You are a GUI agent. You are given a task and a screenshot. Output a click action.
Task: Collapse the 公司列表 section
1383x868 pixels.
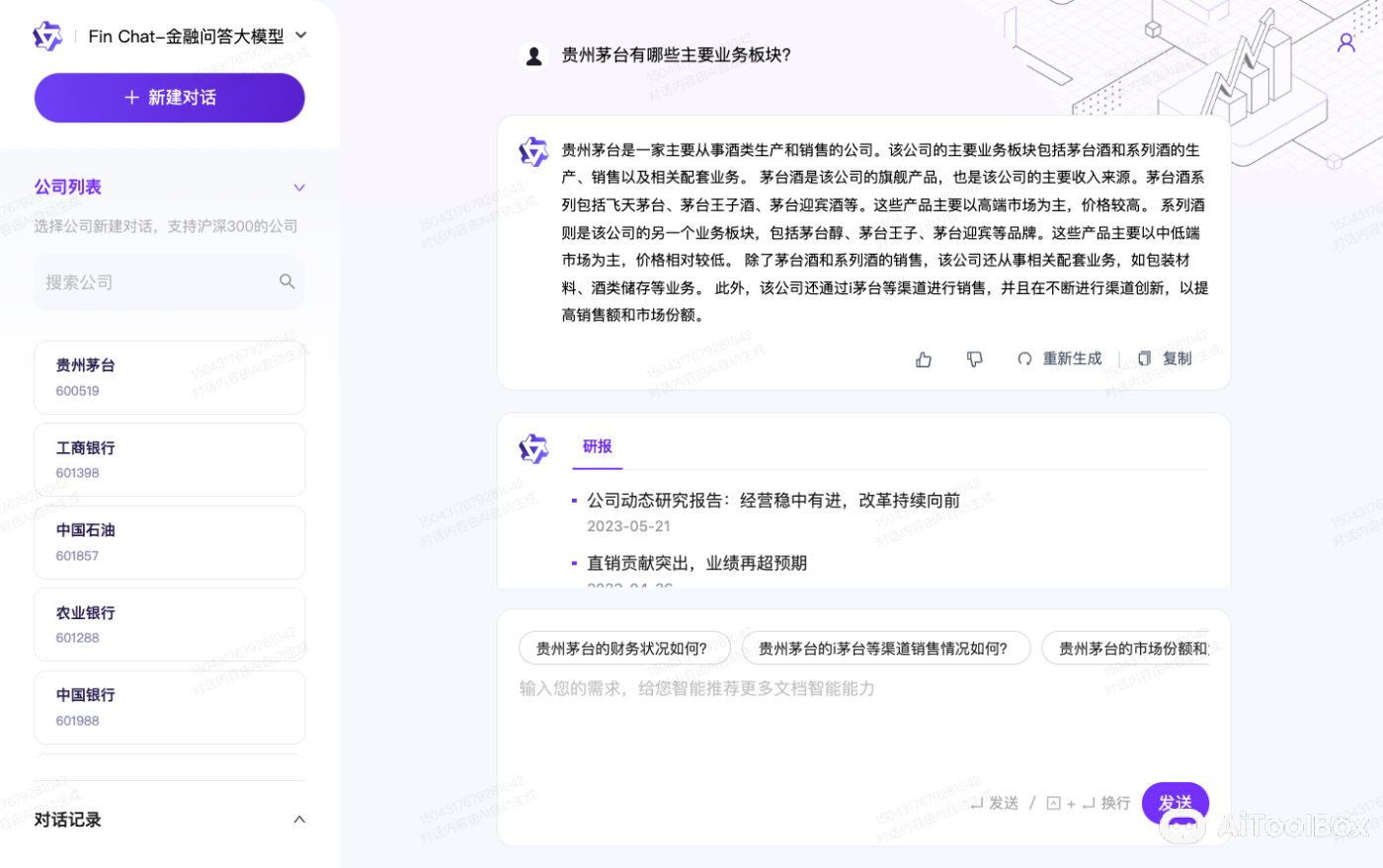pos(299,187)
